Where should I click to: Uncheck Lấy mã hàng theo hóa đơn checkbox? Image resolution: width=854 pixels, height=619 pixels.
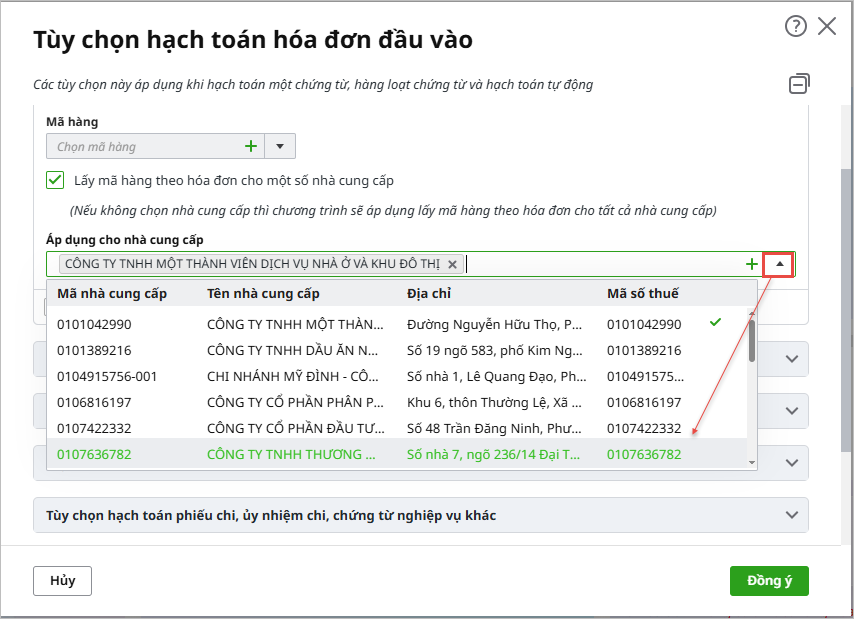click(55, 181)
